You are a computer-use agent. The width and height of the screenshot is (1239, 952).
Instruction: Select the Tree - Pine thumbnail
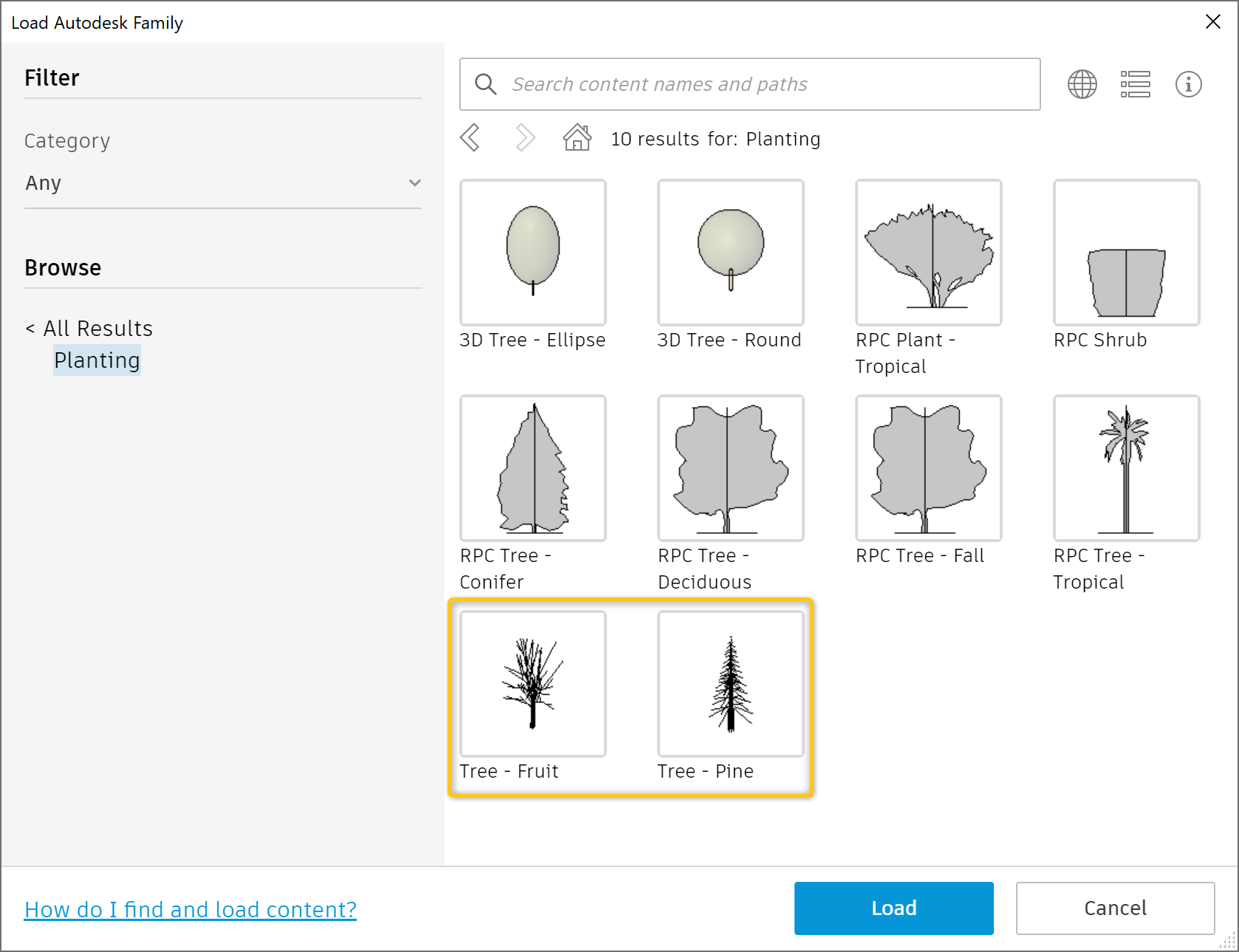point(731,684)
